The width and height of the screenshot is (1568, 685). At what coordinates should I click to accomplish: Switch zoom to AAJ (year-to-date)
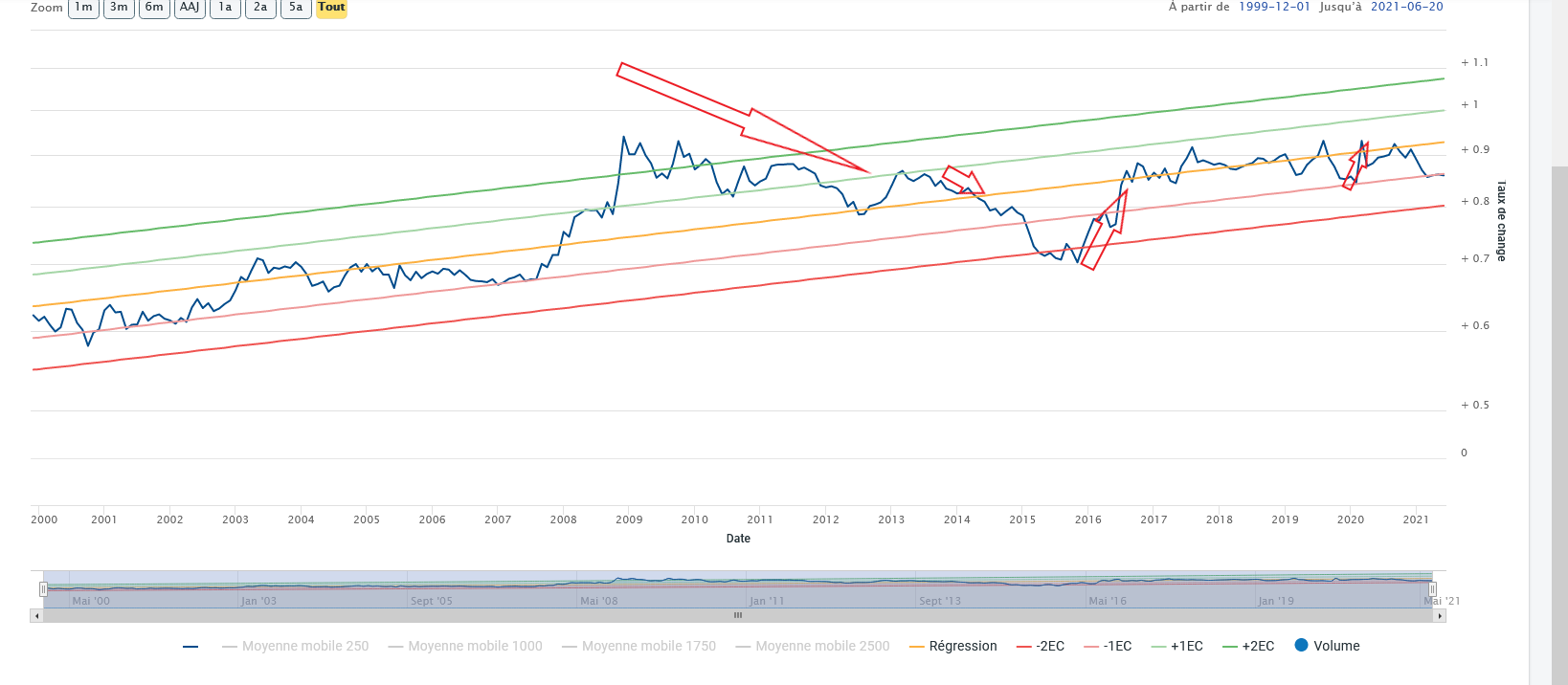click(x=190, y=8)
